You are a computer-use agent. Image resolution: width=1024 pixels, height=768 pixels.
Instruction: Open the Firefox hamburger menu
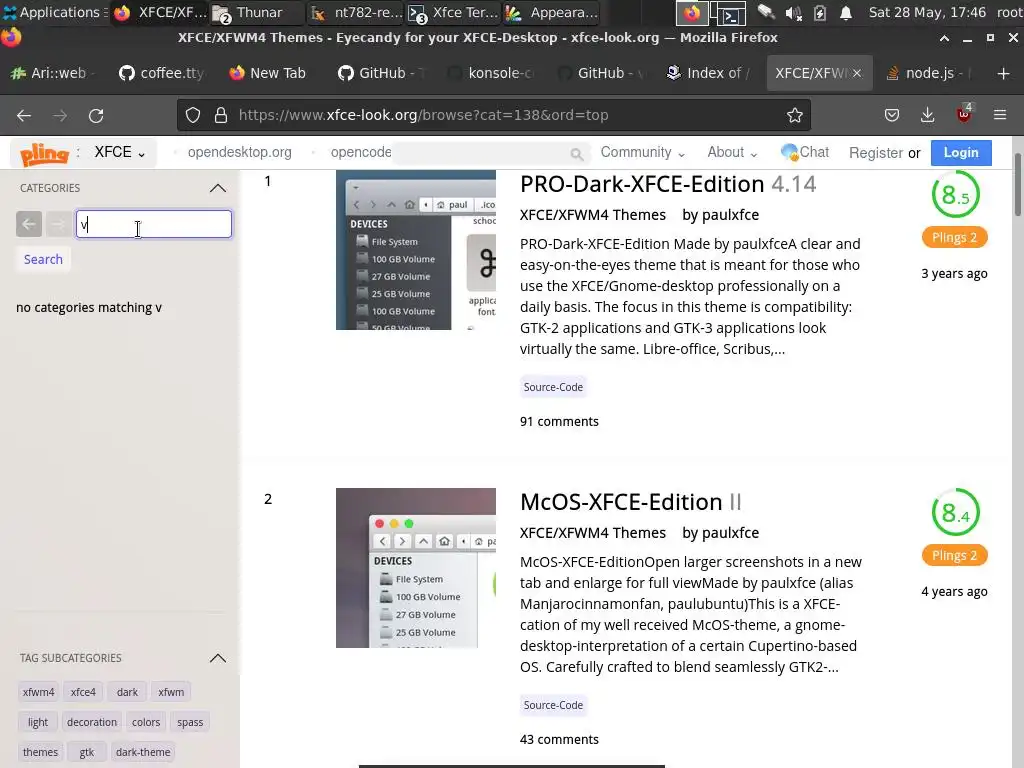[x=1000, y=115]
